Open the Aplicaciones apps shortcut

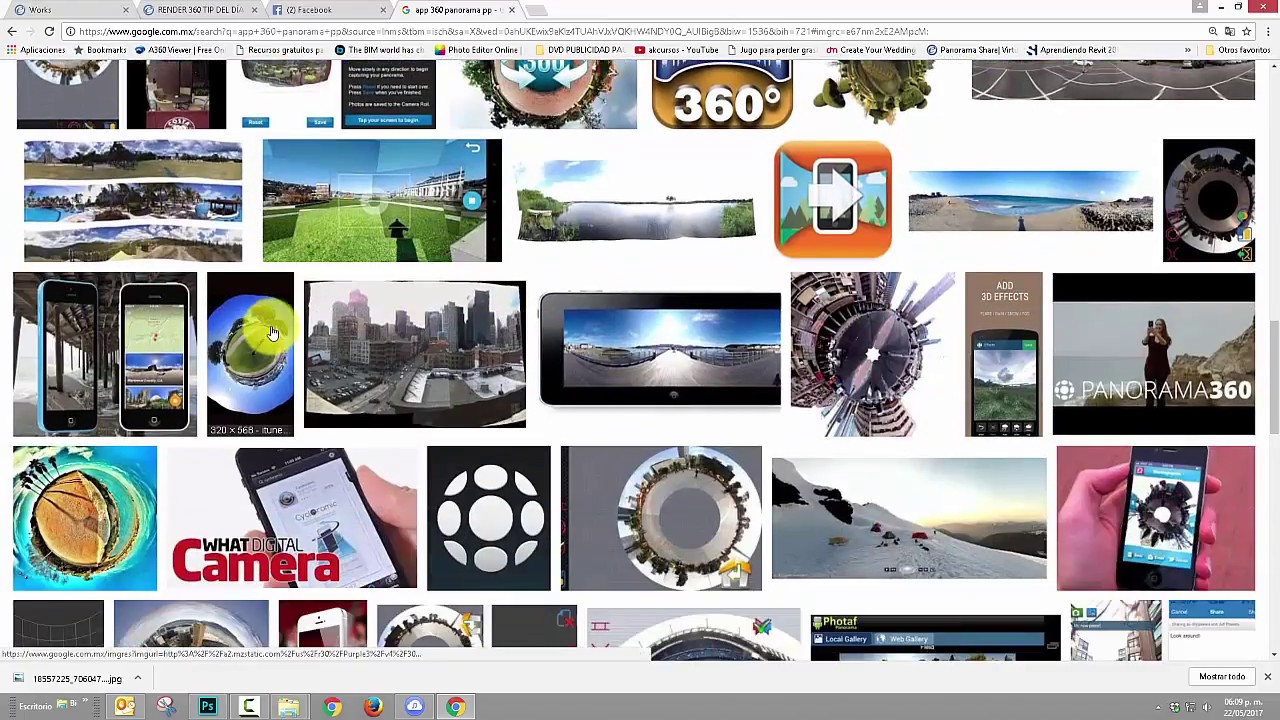36,50
